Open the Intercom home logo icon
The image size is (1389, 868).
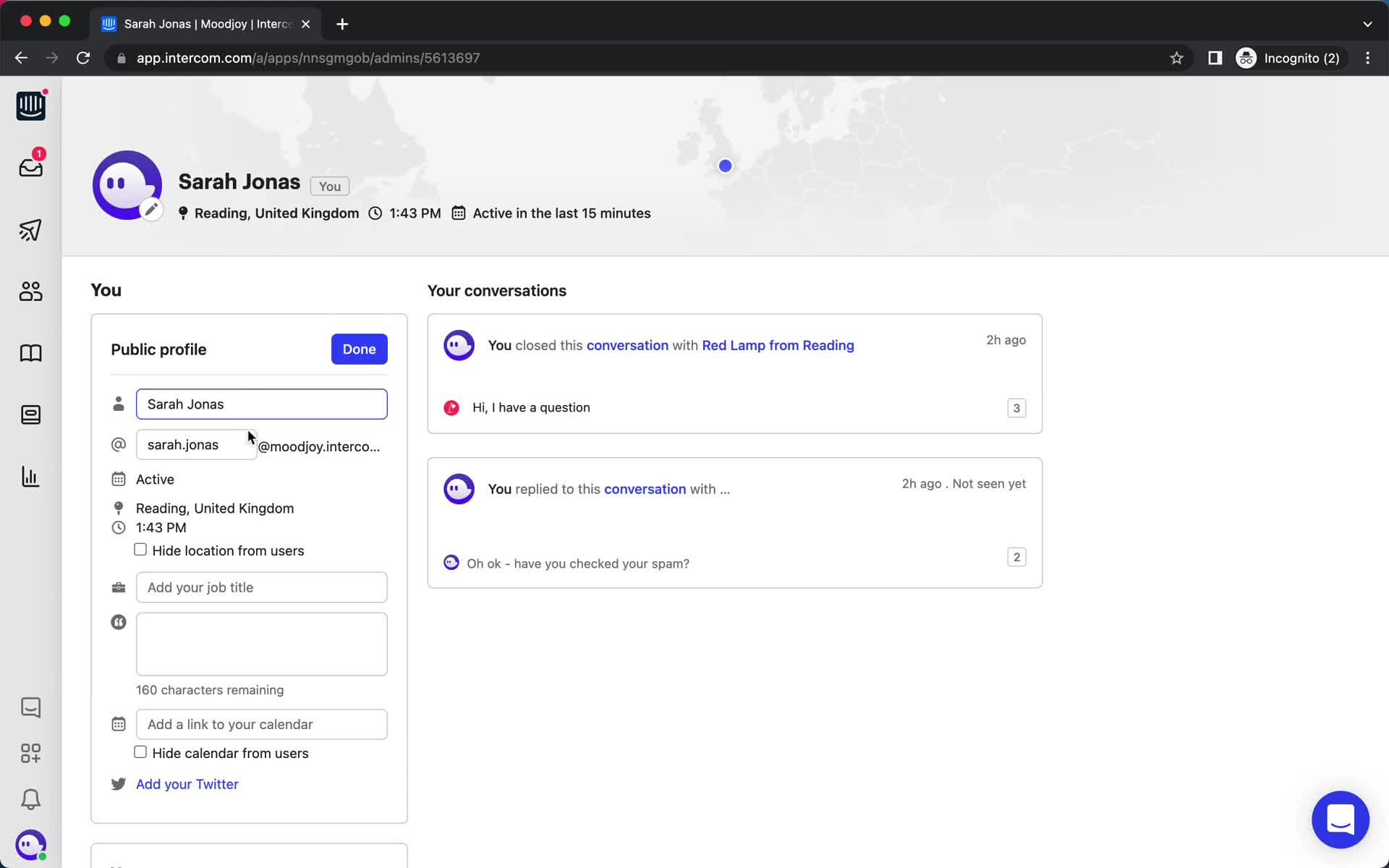30,106
